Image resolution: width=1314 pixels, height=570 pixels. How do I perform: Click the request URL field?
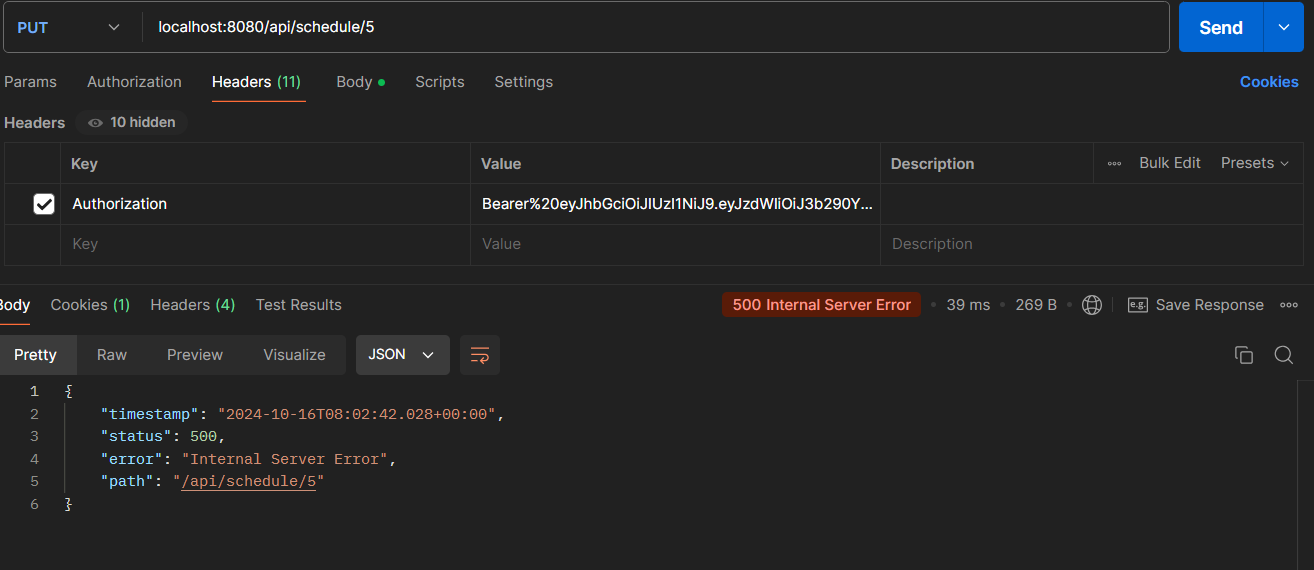pos(656,27)
